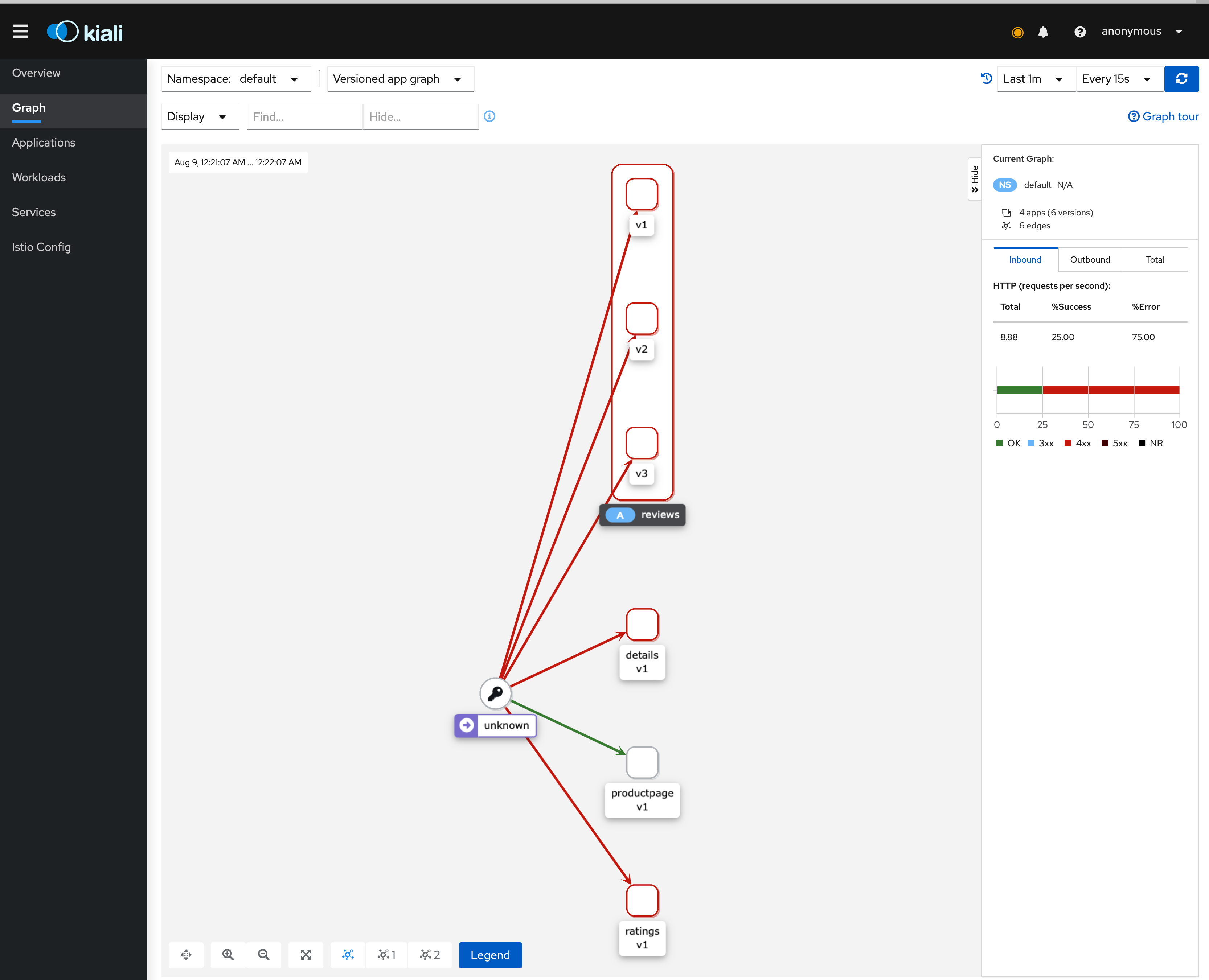Select the reviews v1 node
The image size is (1209, 980).
[x=642, y=194]
